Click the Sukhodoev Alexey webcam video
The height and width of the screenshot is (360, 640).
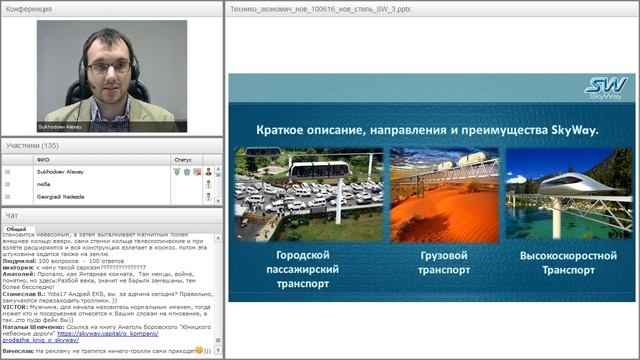point(112,76)
